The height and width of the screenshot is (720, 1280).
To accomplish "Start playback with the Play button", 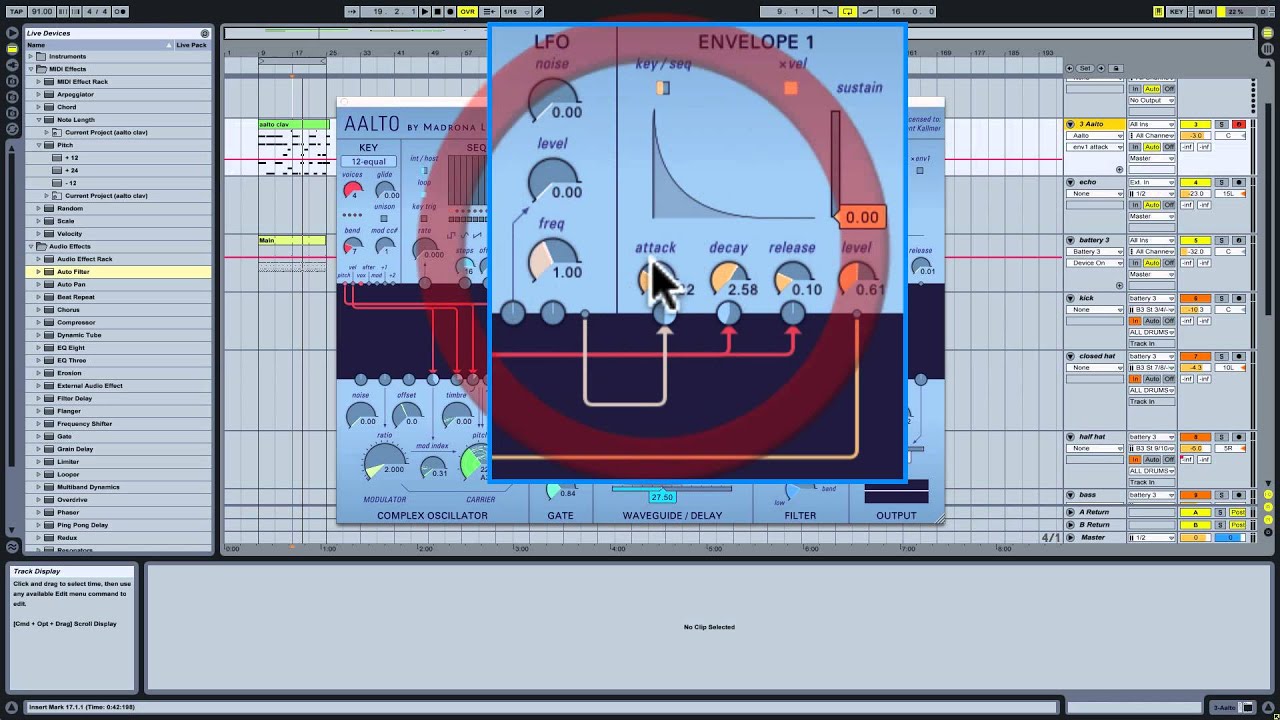I will [425, 11].
